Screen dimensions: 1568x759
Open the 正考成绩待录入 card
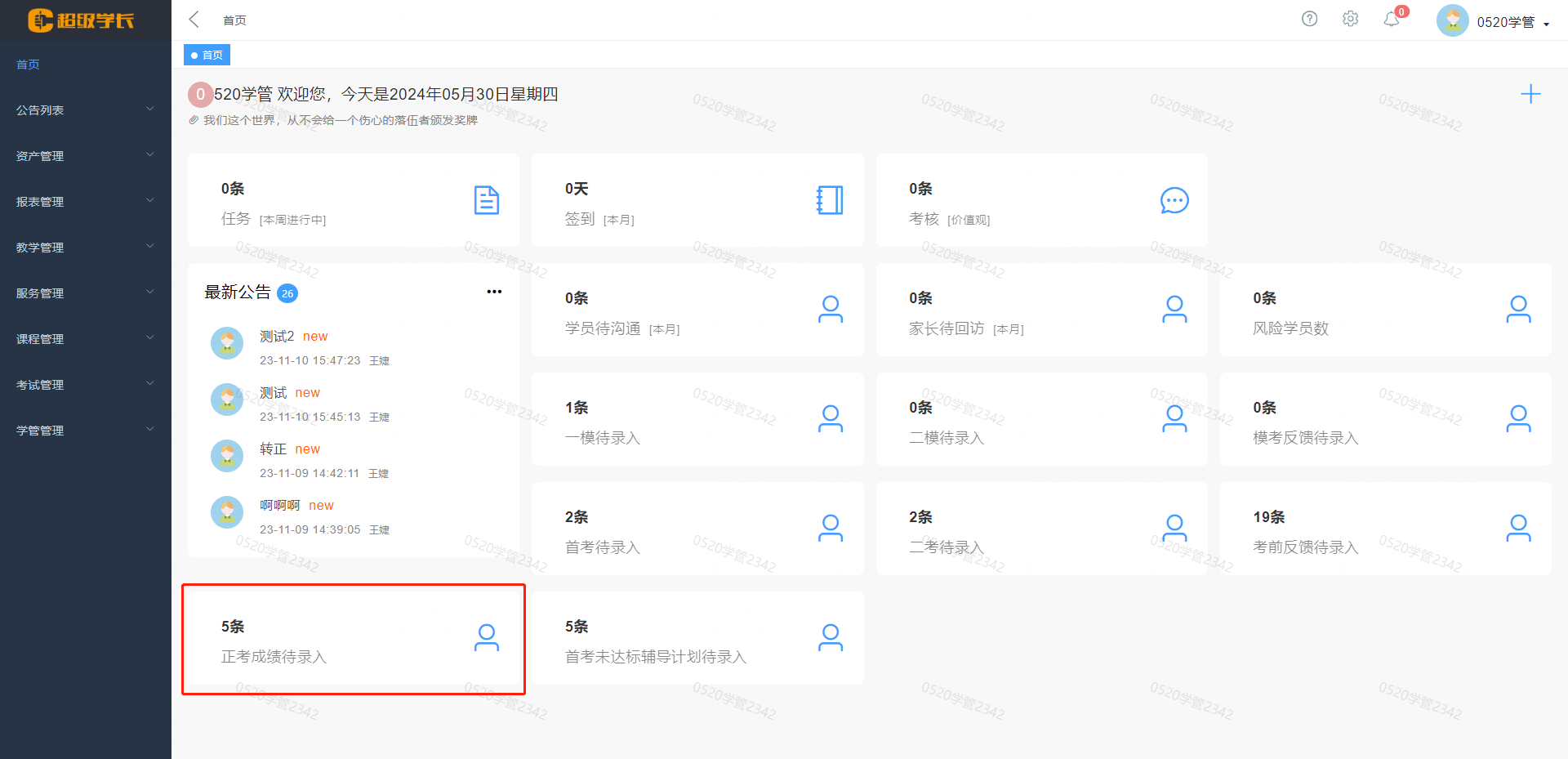[x=353, y=639]
